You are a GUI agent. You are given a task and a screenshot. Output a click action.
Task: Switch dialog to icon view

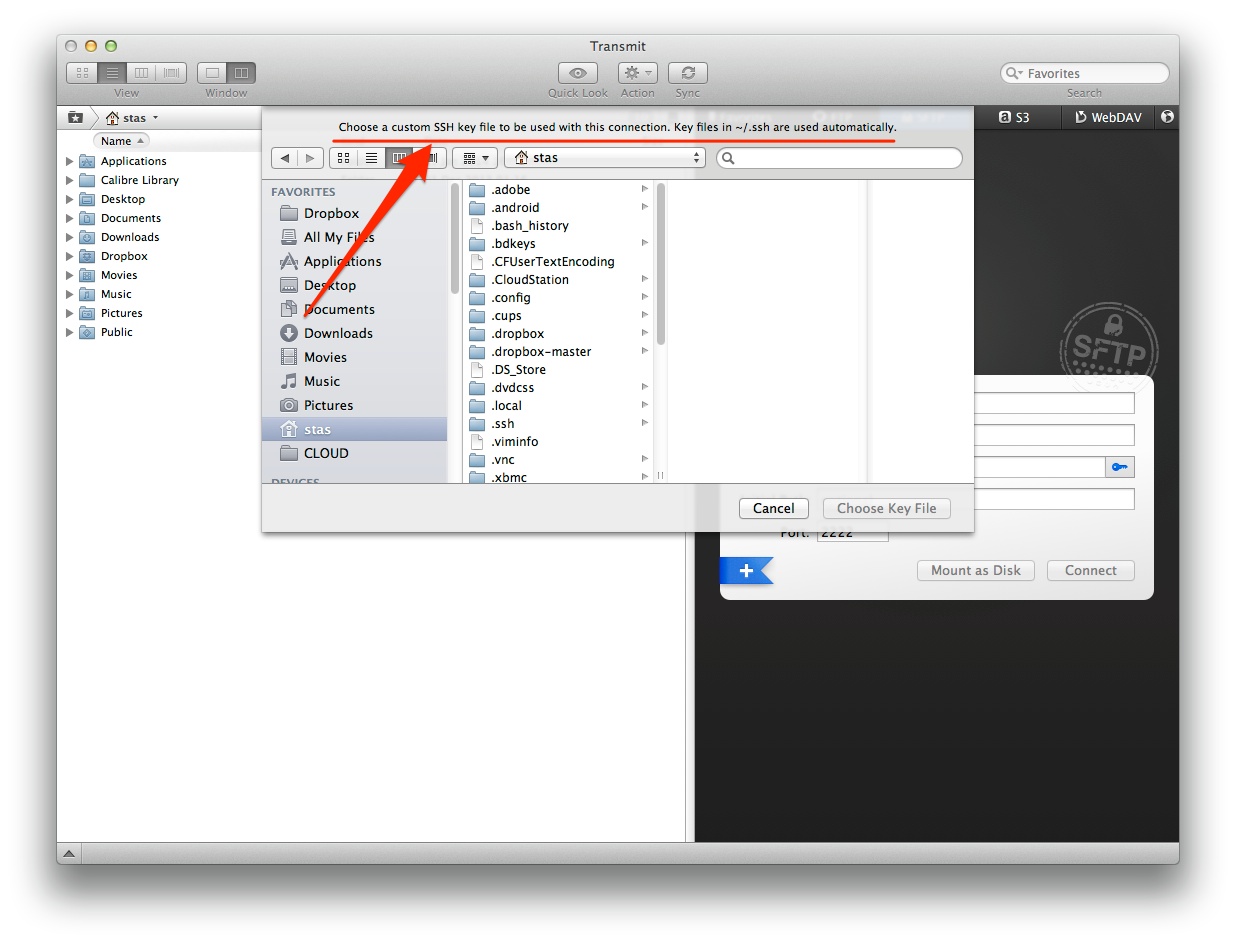(x=344, y=158)
